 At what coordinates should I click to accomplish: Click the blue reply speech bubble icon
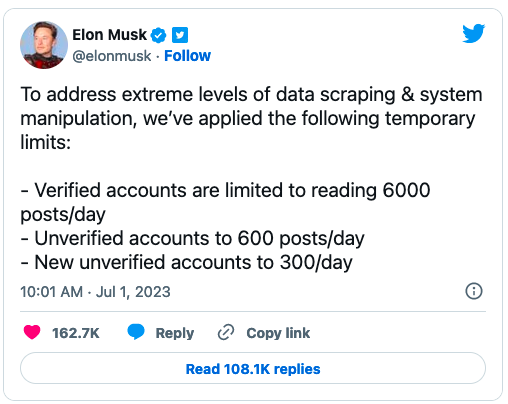click(136, 332)
